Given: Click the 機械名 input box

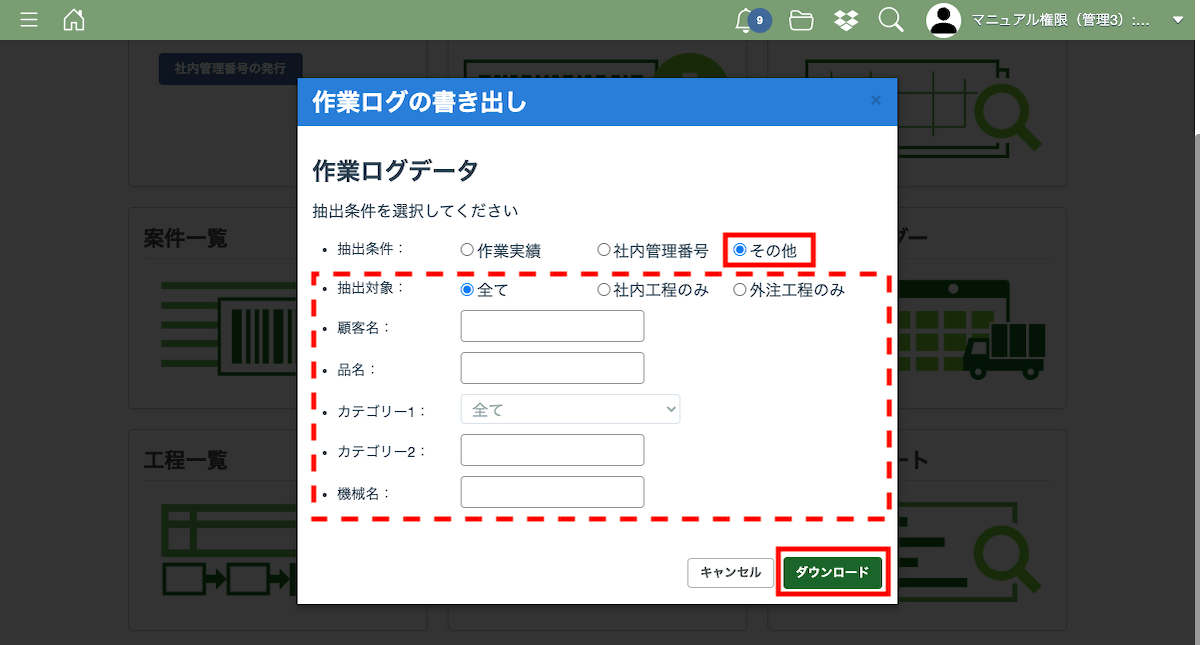Looking at the screenshot, I should [552, 492].
